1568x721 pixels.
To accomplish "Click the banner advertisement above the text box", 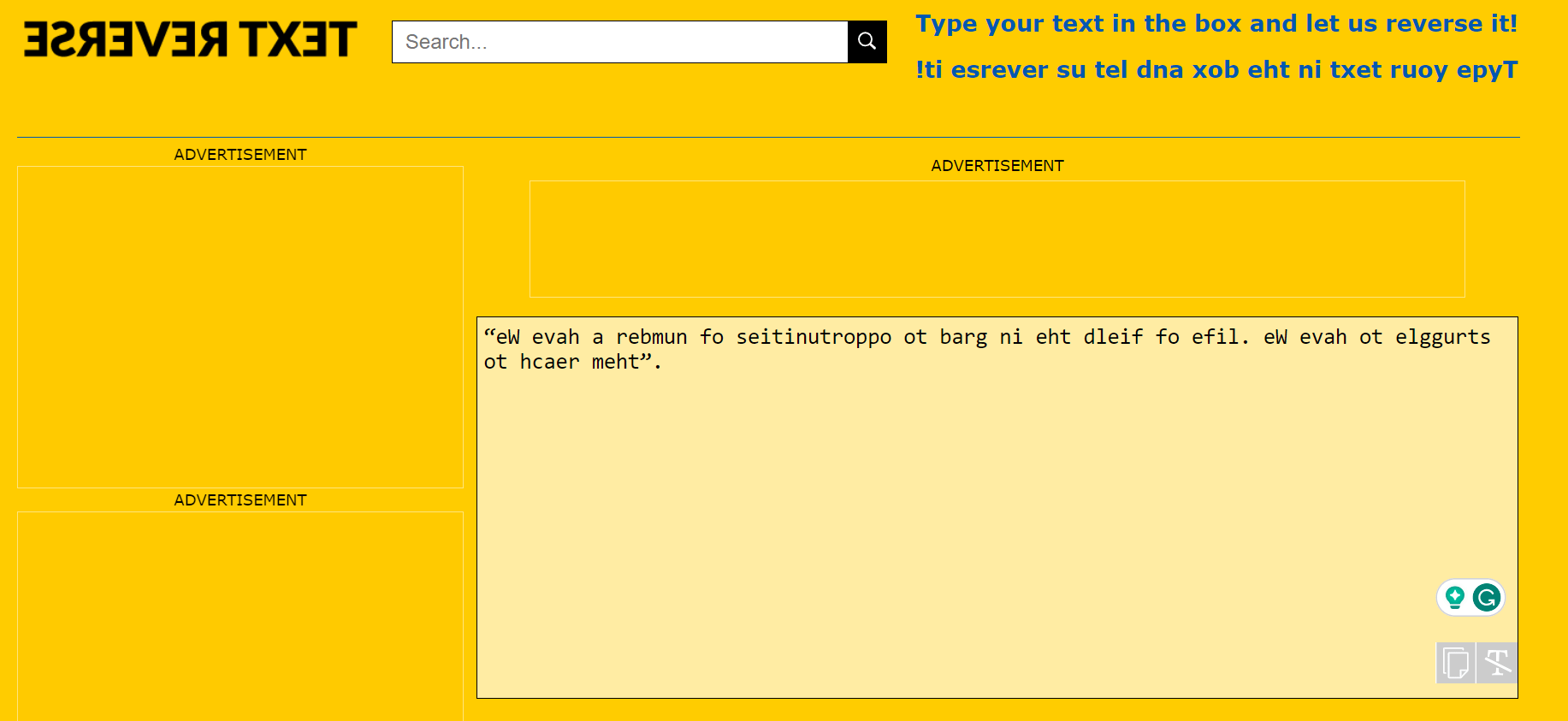I will point(997,239).
